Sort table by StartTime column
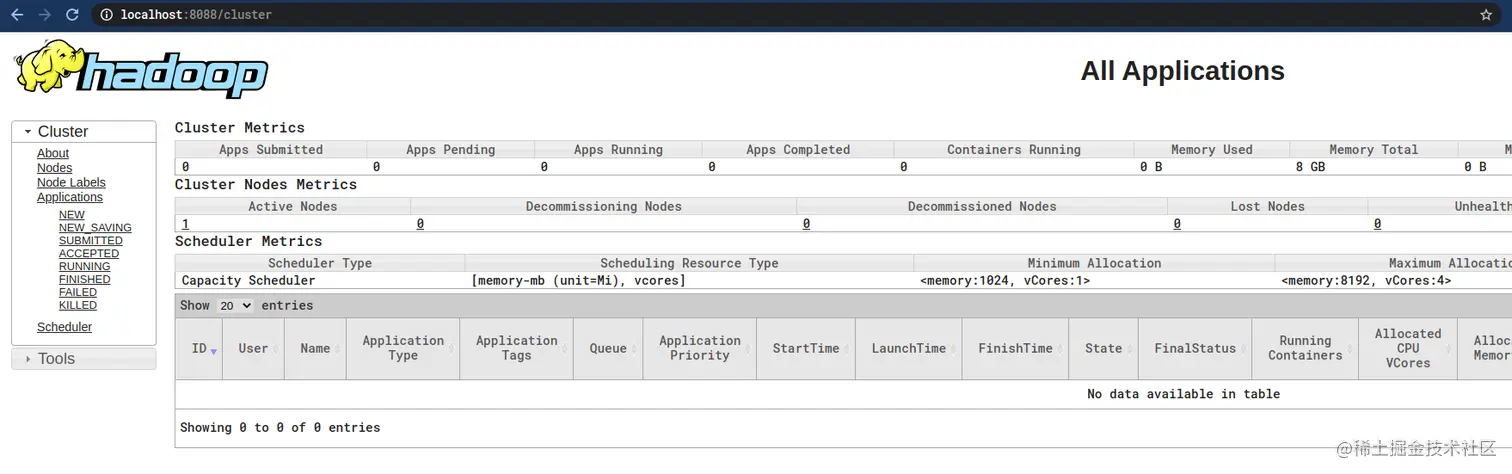Viewport: 1512px width, 474px height. click(x=806, y=349)
